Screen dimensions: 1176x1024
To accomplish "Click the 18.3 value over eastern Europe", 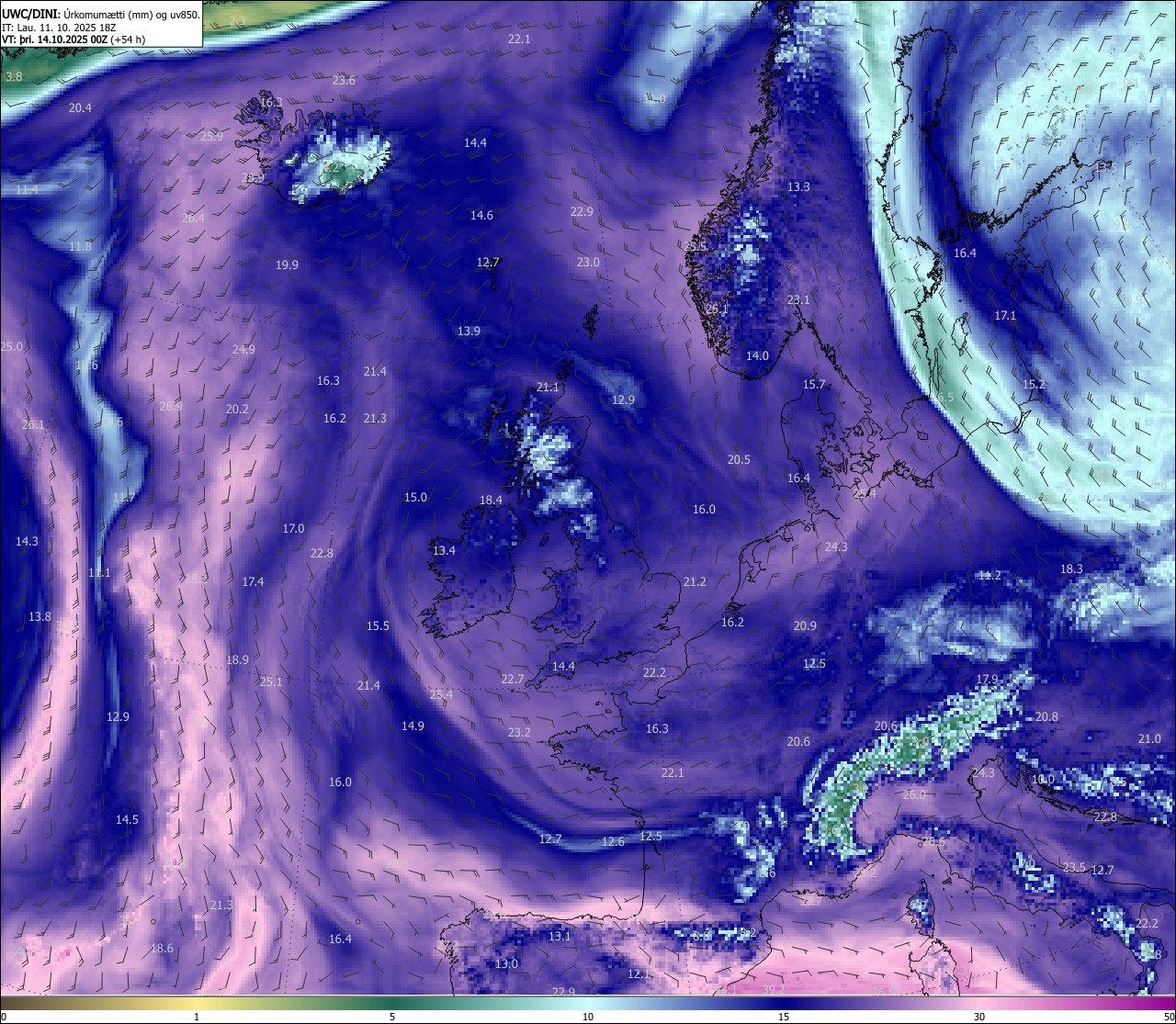I will click(x=1071, y=569).
